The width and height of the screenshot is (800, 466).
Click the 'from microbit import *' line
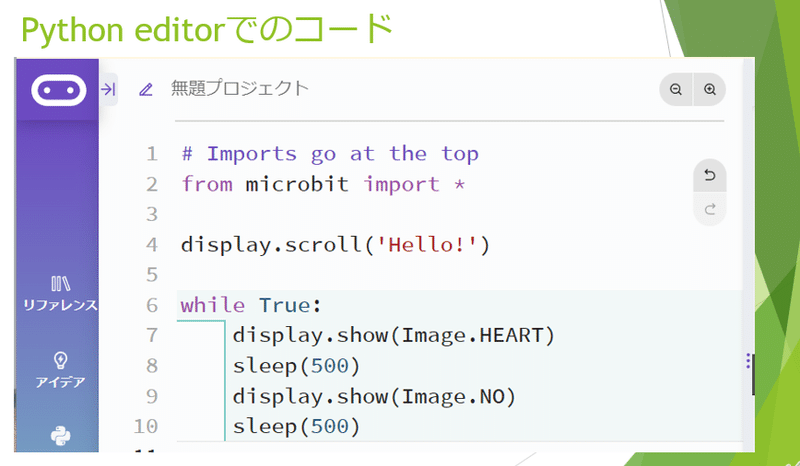tap(323, 184)
